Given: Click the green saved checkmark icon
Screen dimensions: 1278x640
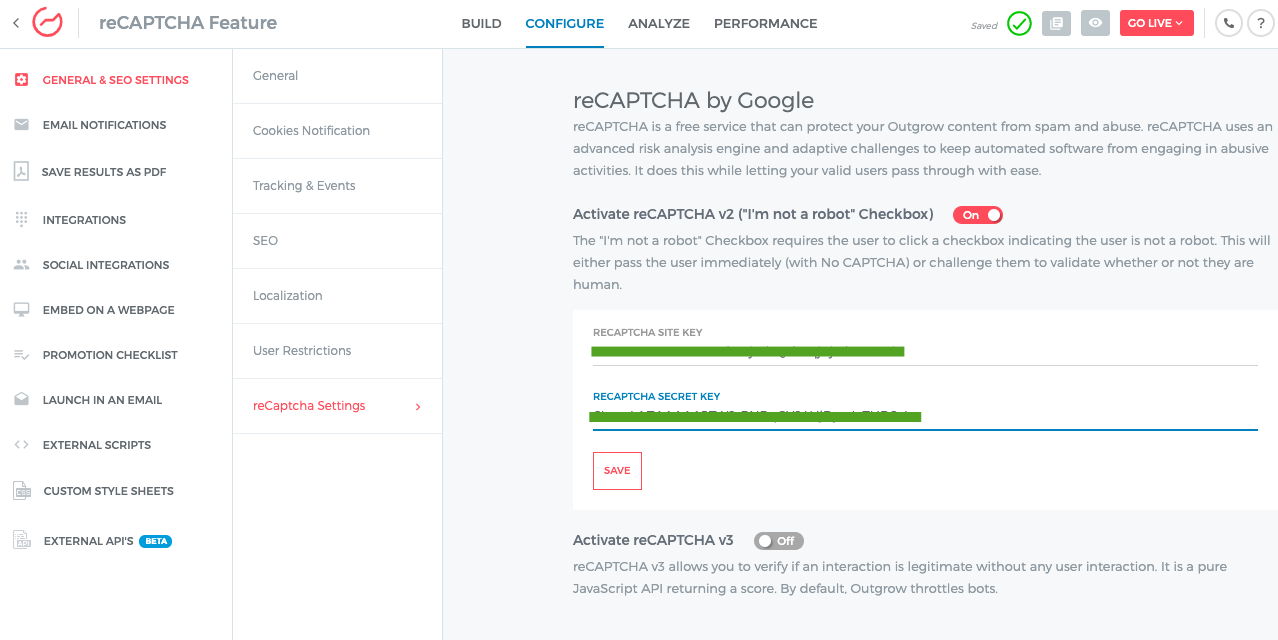Looking at the screenshot, I should pos(1019,23).
